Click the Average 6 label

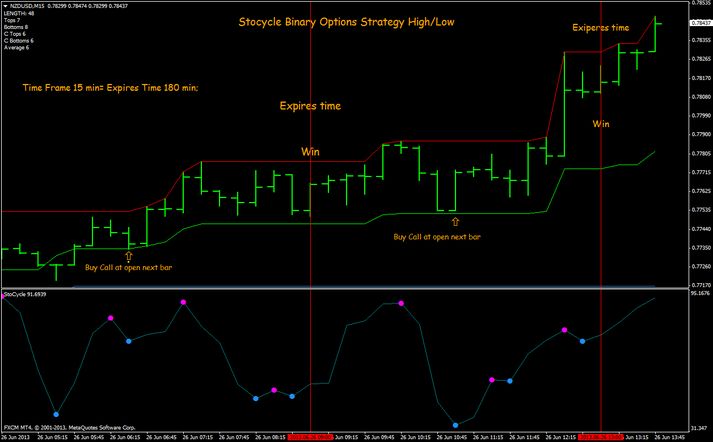pos(16,47)
